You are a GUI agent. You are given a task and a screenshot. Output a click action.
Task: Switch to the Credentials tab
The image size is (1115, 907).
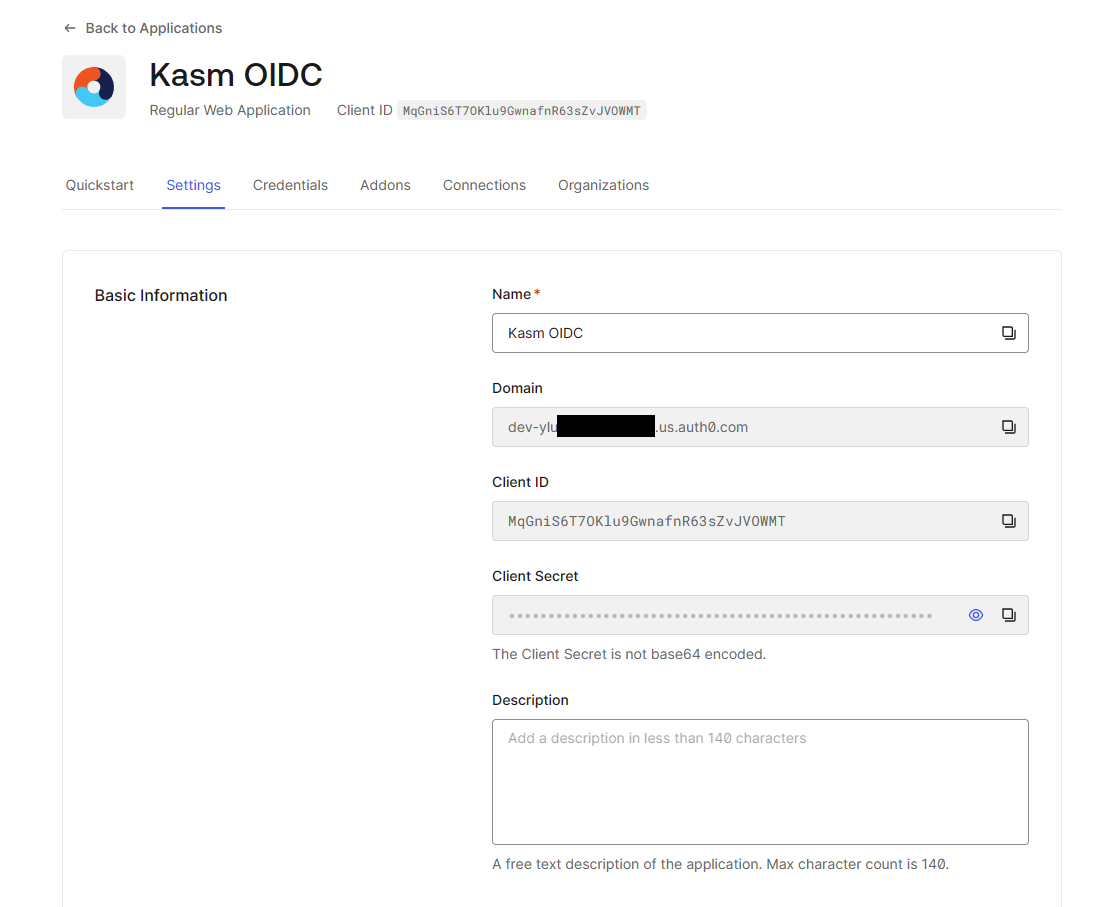click(290, 185)
